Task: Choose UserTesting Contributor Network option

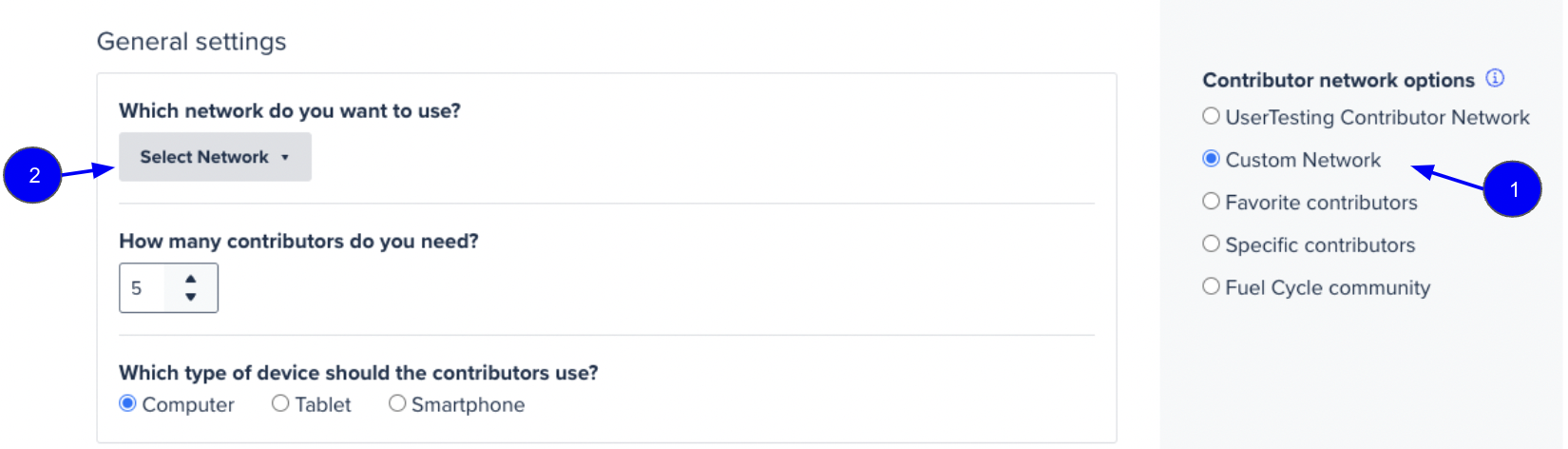Action: 1211,116
